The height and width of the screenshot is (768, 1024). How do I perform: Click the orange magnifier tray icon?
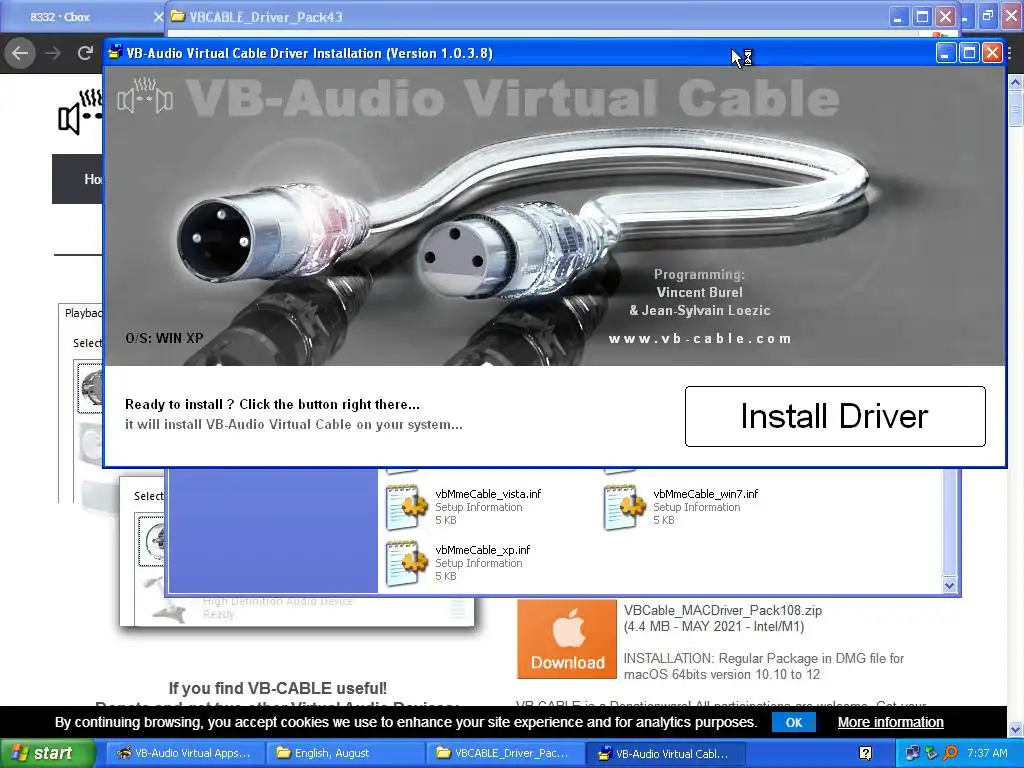[950, 753]
